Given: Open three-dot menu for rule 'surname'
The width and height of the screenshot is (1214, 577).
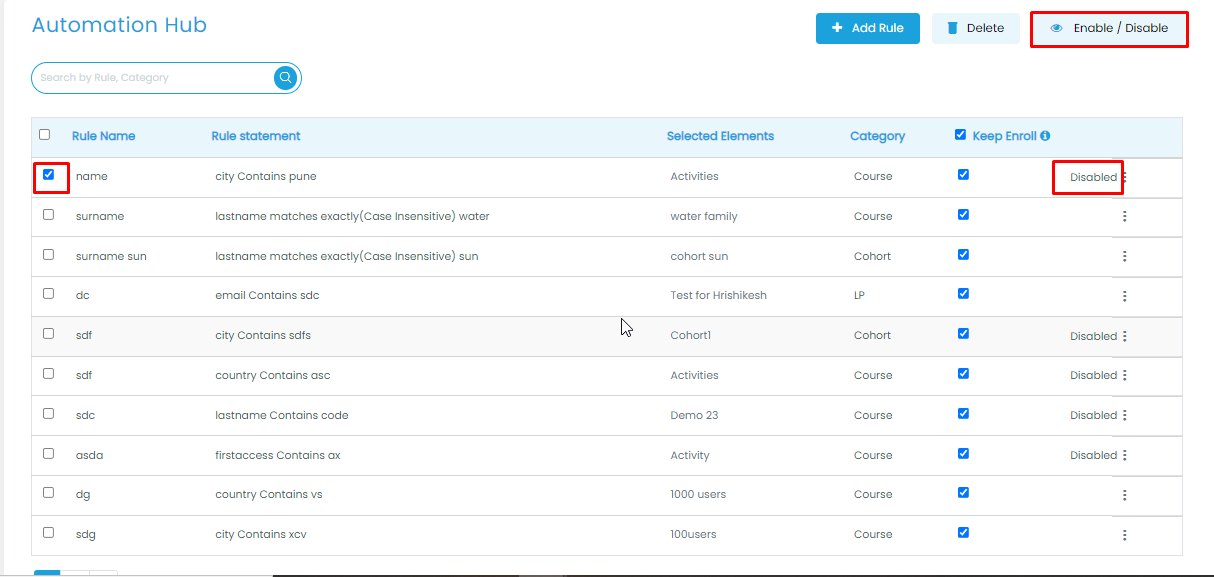Looking at the screenshot, I should tap(1125, 216).
